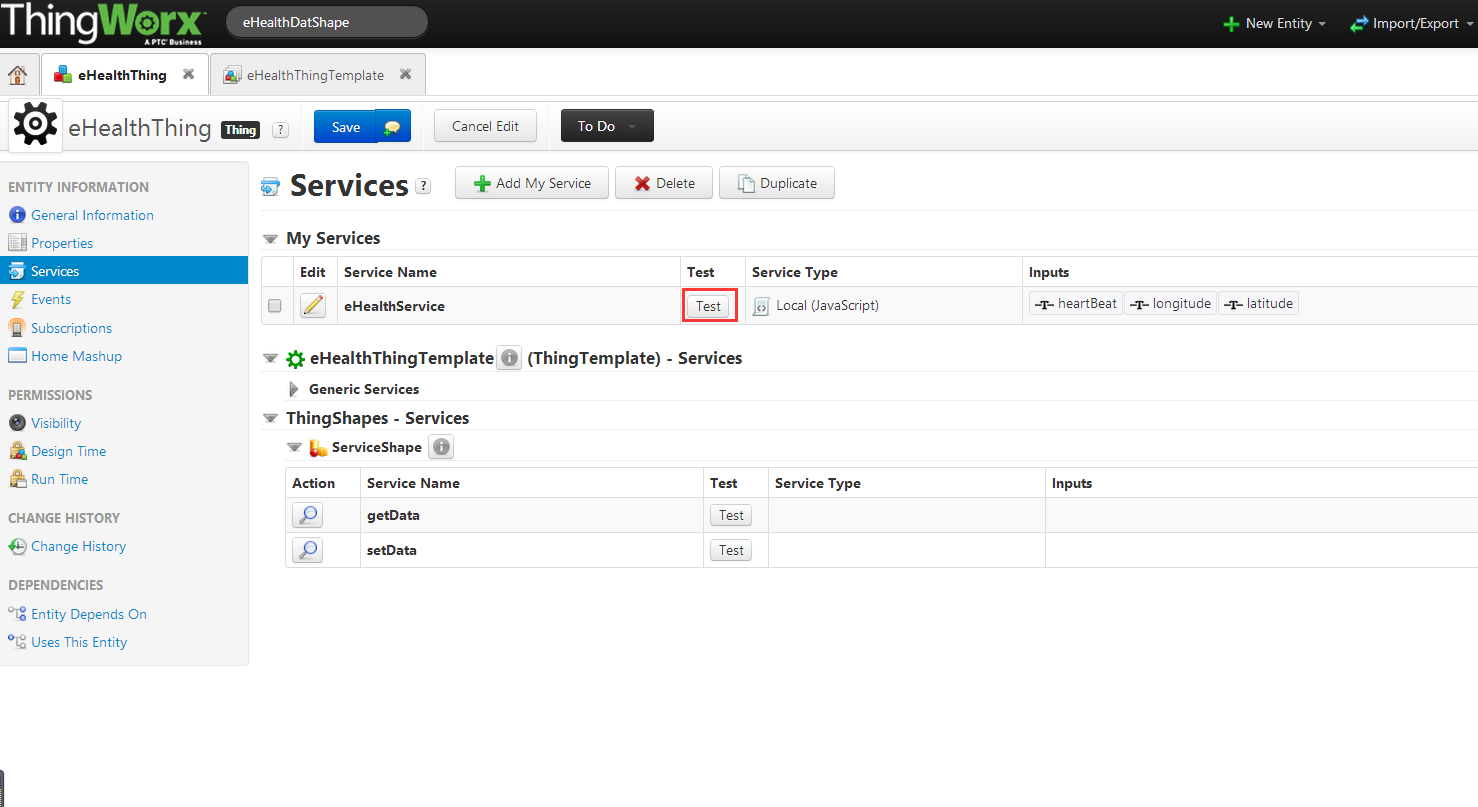The width and height of the screenshot is (1478, 807).
Task: Open the New Entity dropdown menu
Action: point(1275,23)
